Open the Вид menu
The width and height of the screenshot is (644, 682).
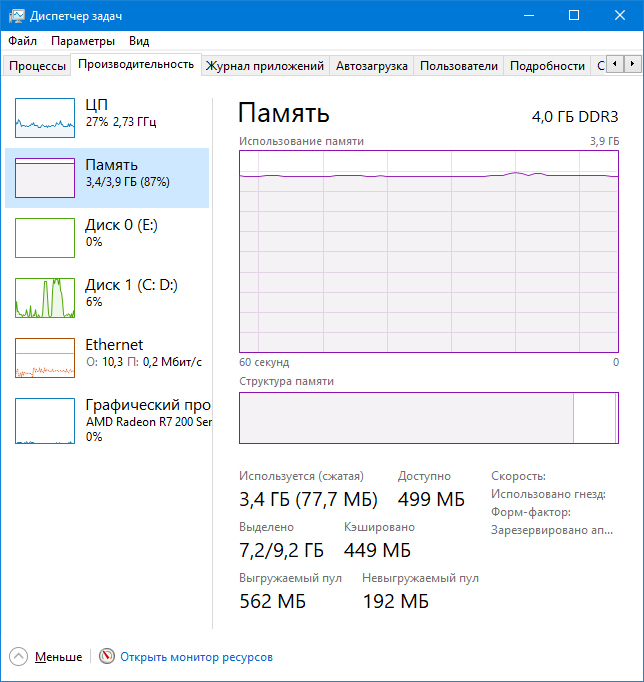click(139, 41)
